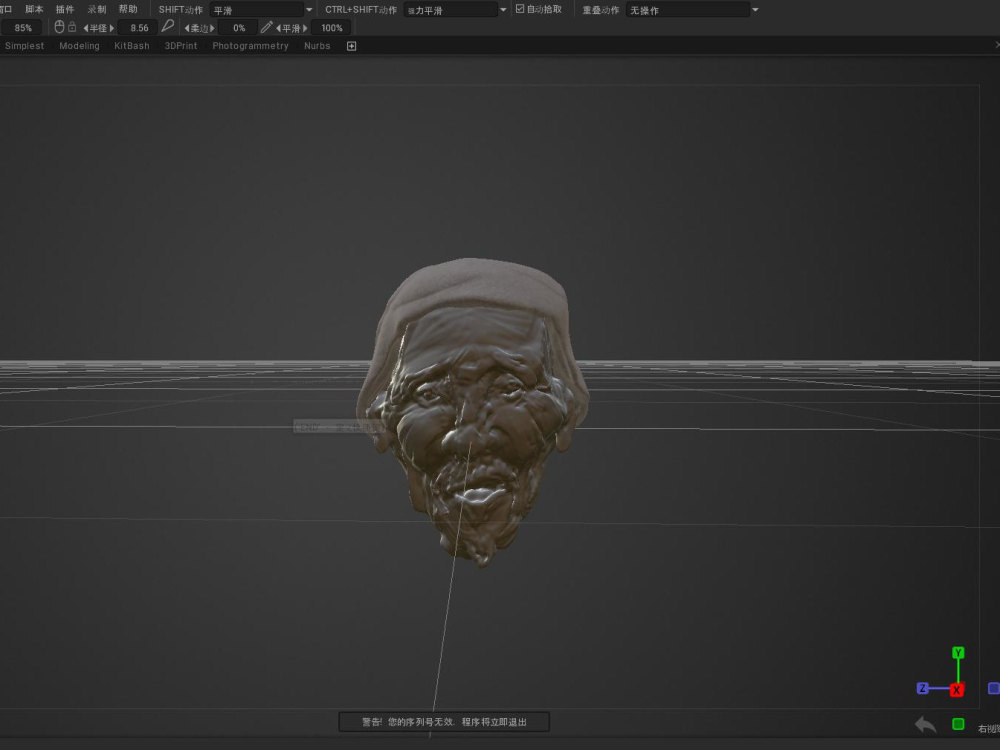This screenshot has width=1000, height=750.
Task: Switch to the Simplest tab
Action: (x=24, y=46)
